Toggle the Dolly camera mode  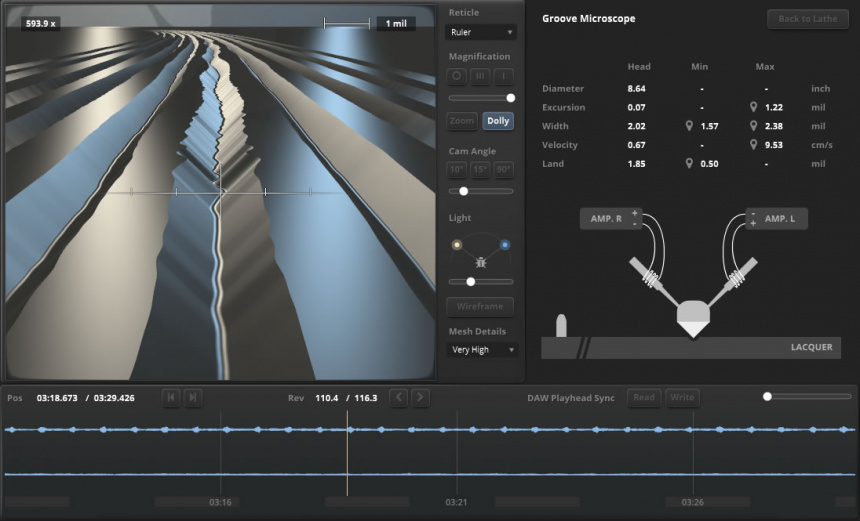coord(498,121)
